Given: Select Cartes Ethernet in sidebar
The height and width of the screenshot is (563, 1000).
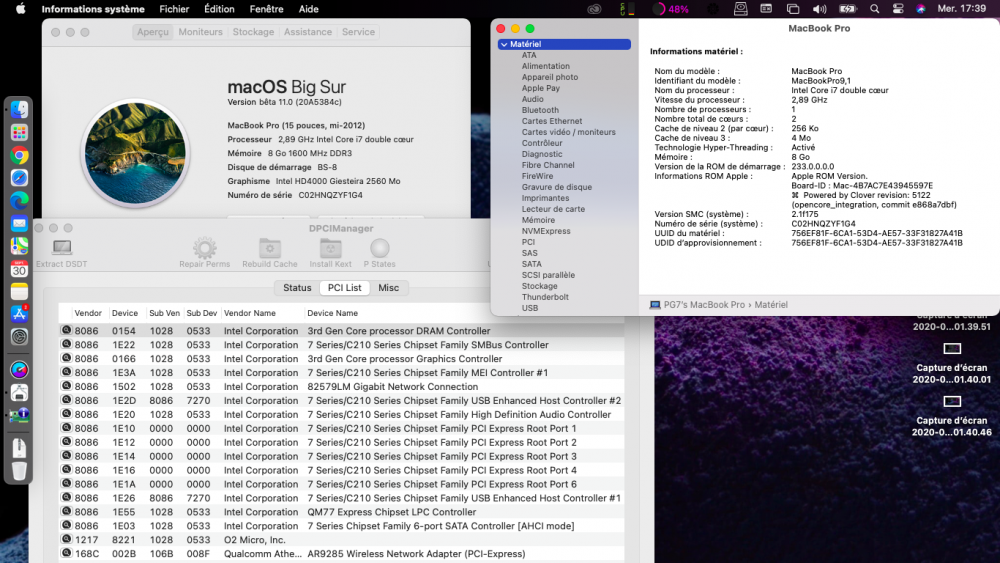Looking at the screenshot, I should pyautogui.click(x=552, y=121).
